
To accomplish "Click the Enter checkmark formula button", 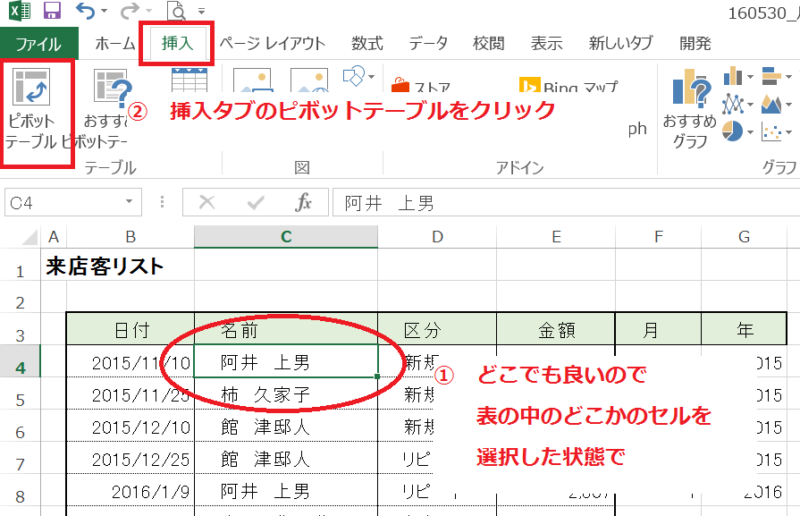I will (255, 203).
